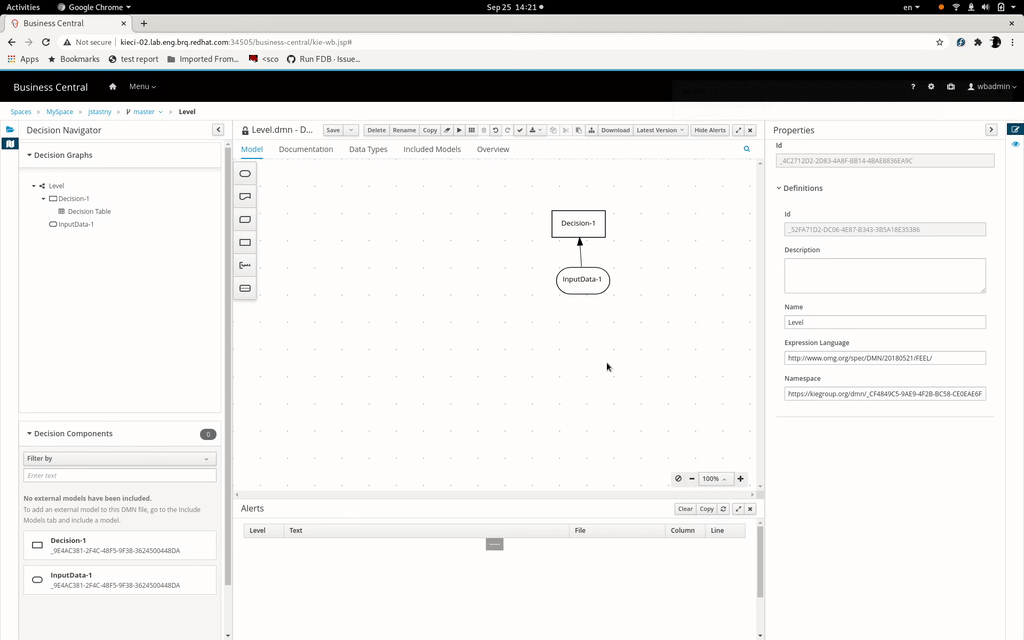Select the Decision Service palette shape
This screenshot has width=1024, height=640.
click(245, 289)
